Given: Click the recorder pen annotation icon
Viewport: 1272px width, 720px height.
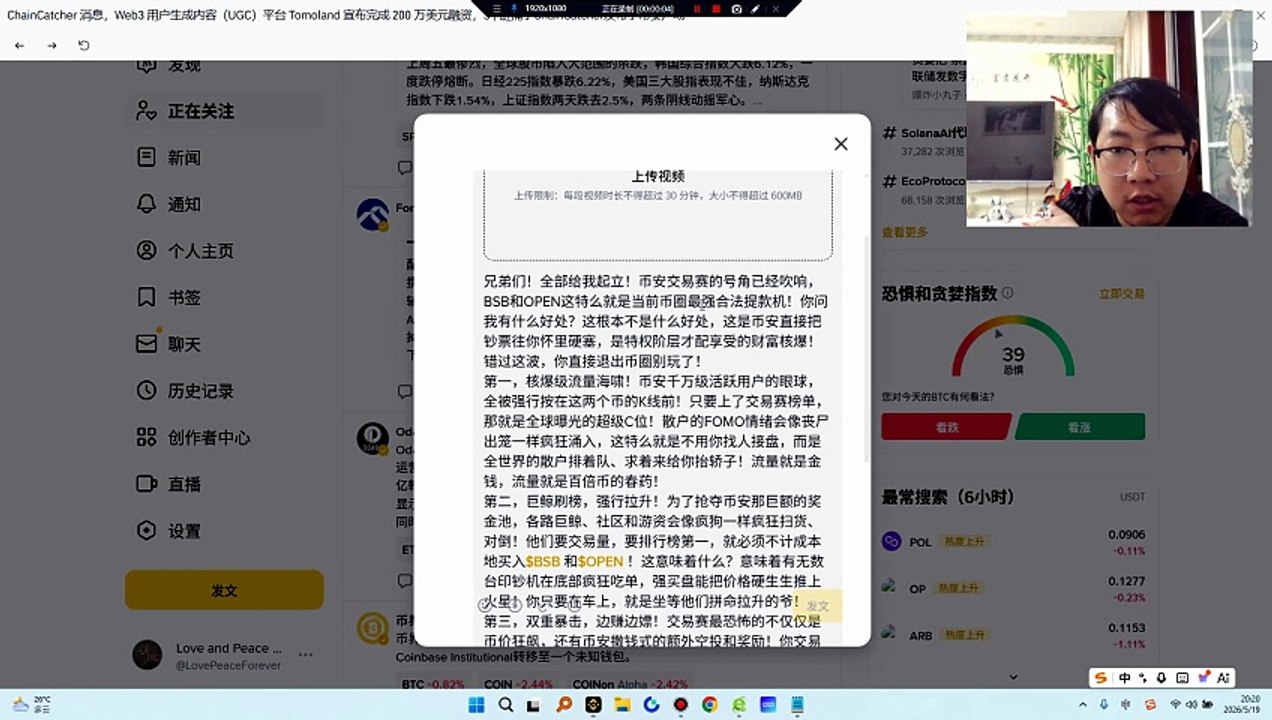Looking at the screenshot, I should [x=756, y=8].
